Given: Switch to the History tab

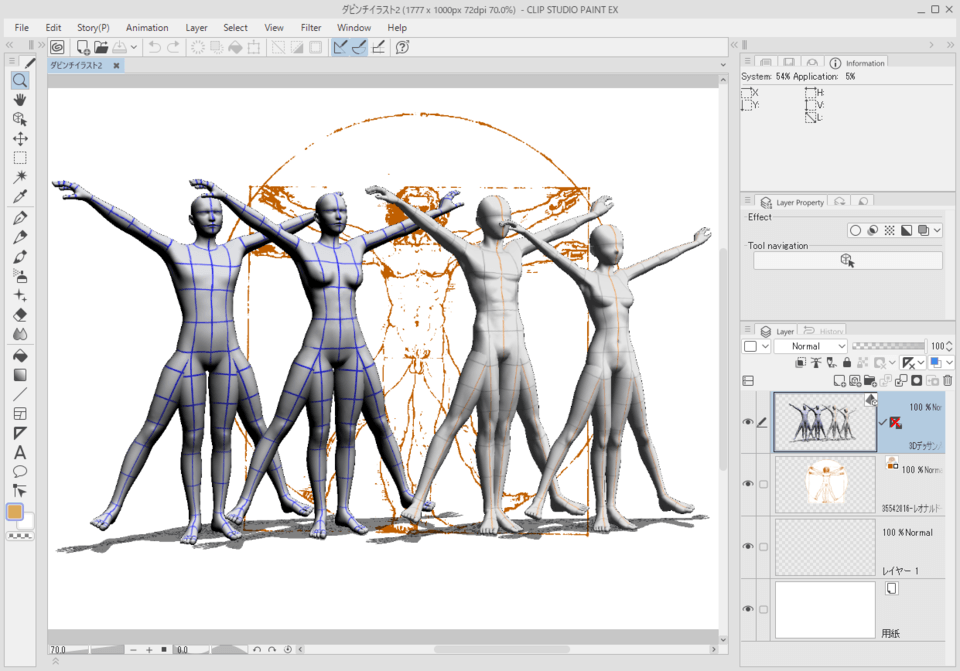Looking at the screenshot, I should pyautogui.click(x=823, y=331).
